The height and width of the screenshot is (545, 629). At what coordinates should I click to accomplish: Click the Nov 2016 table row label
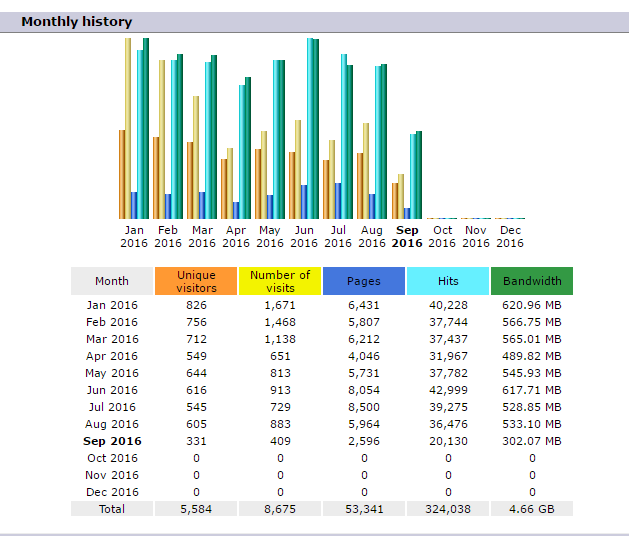pos(112,475)
